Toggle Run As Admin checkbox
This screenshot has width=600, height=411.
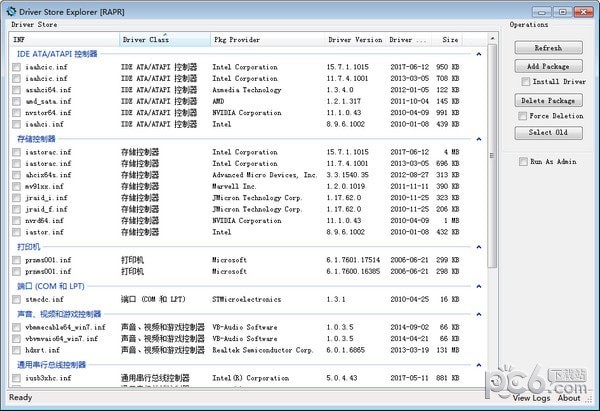pyautogui.click(x=523, y=161)
